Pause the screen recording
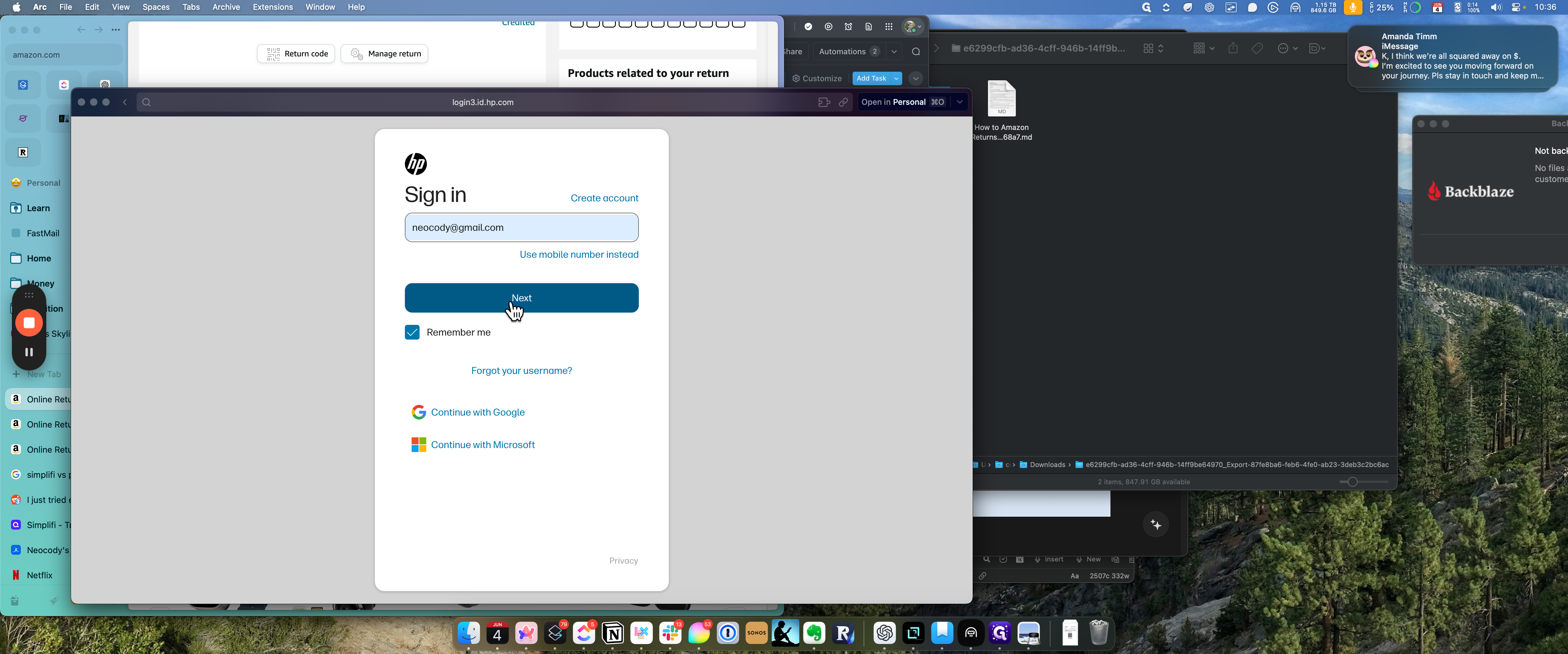This screenshot has width=1568, height=654. pos(28,352)
